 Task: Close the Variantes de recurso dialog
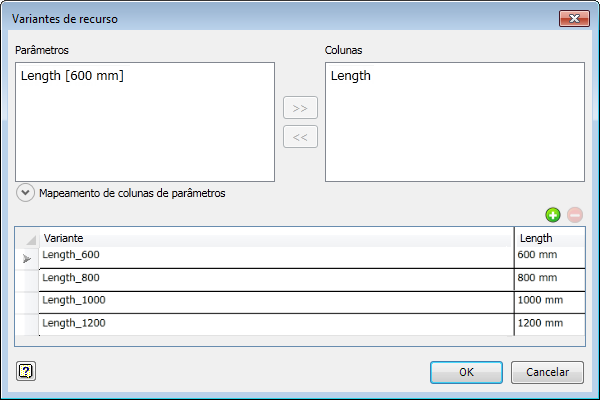pyautogui.click(x=572, y=18)
